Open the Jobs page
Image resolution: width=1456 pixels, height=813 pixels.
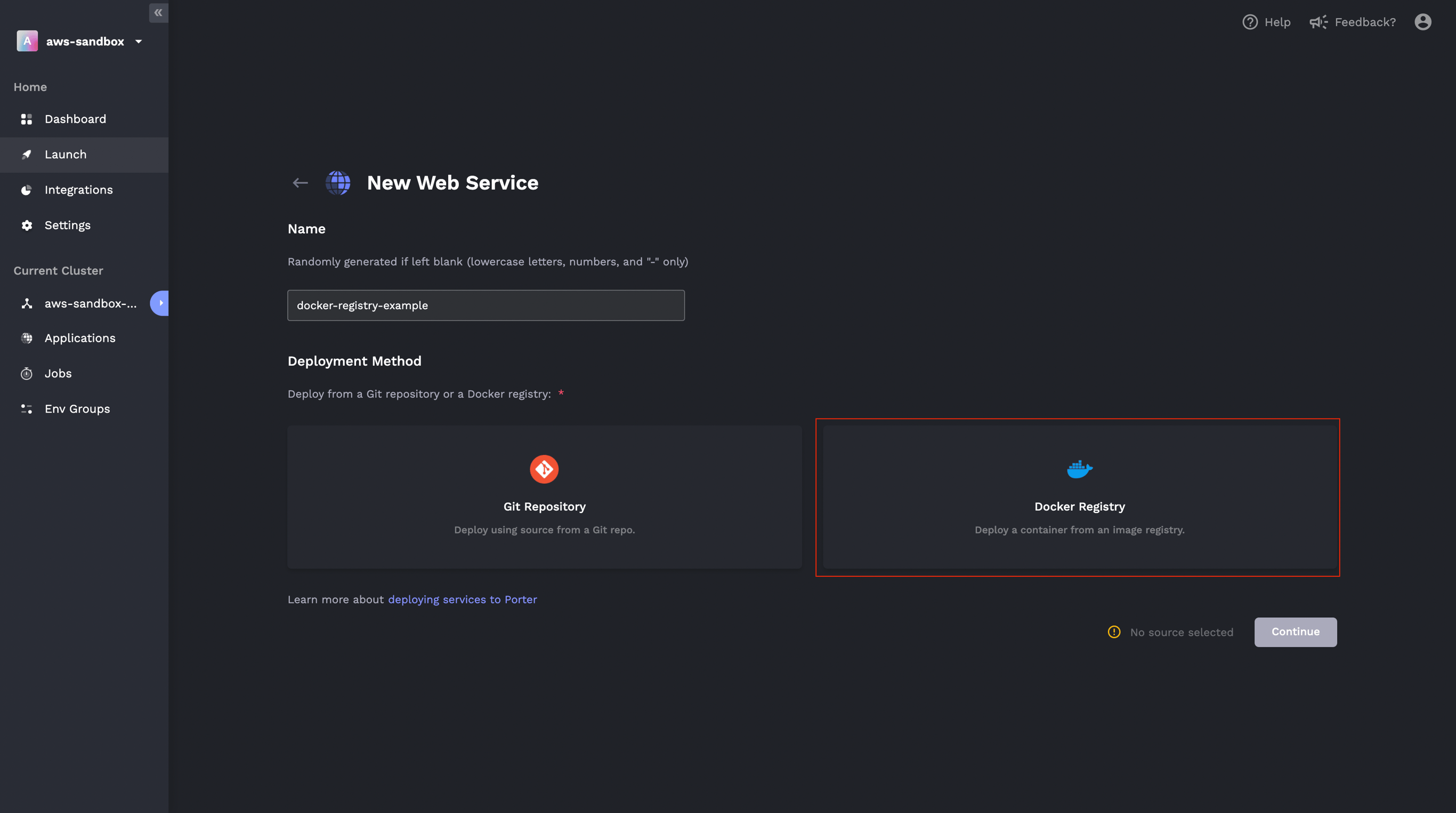(x=84, y=374)
